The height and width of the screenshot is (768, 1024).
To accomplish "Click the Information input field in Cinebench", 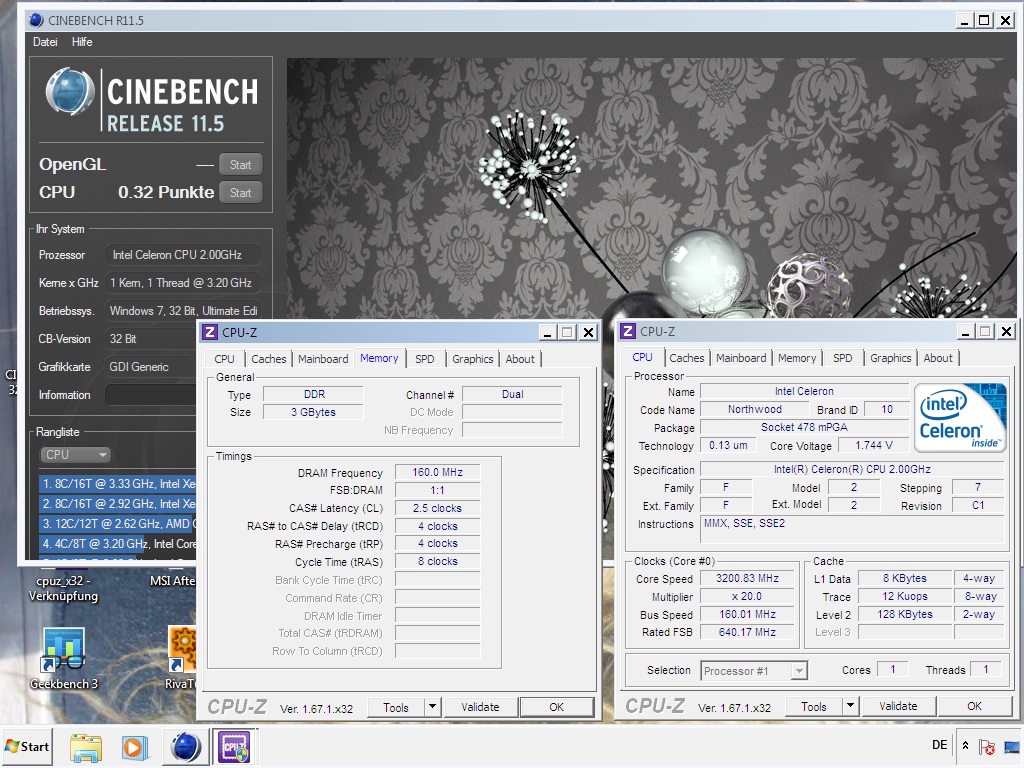I will (151, 395).
